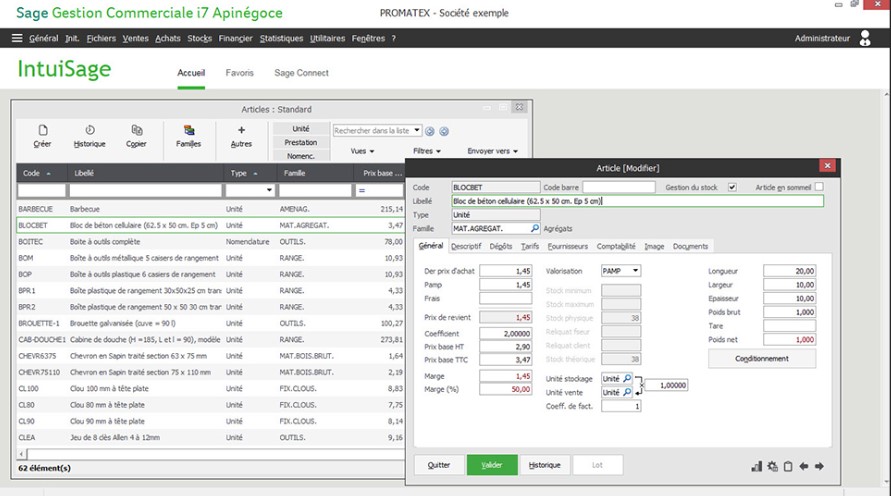The image size is (891, 496).
Task: Select the Nomenc. filter button
Action: tap(301, 156)
